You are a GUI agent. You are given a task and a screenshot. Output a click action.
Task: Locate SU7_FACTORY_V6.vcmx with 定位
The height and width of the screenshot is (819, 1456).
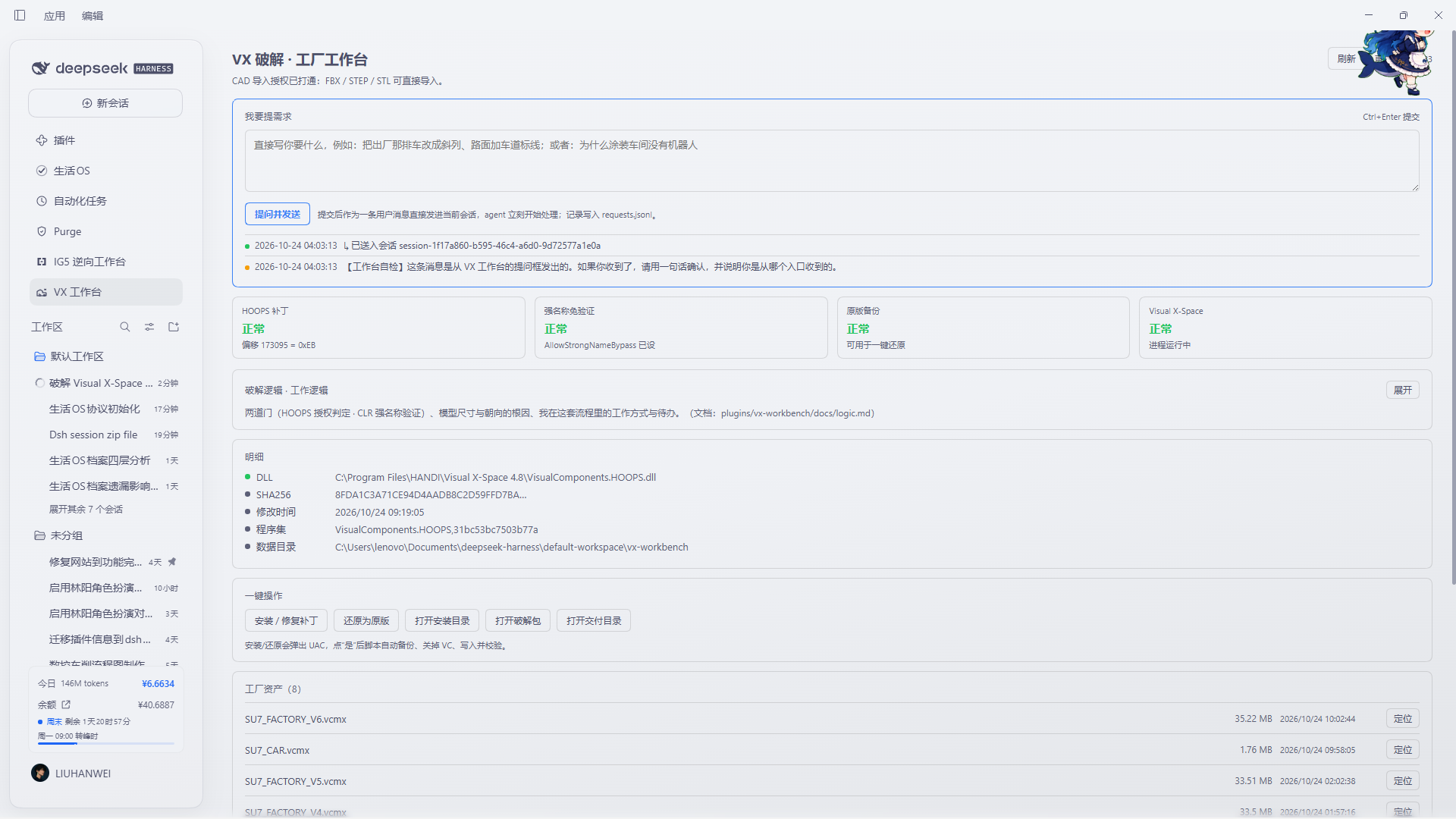[1403, 719]
